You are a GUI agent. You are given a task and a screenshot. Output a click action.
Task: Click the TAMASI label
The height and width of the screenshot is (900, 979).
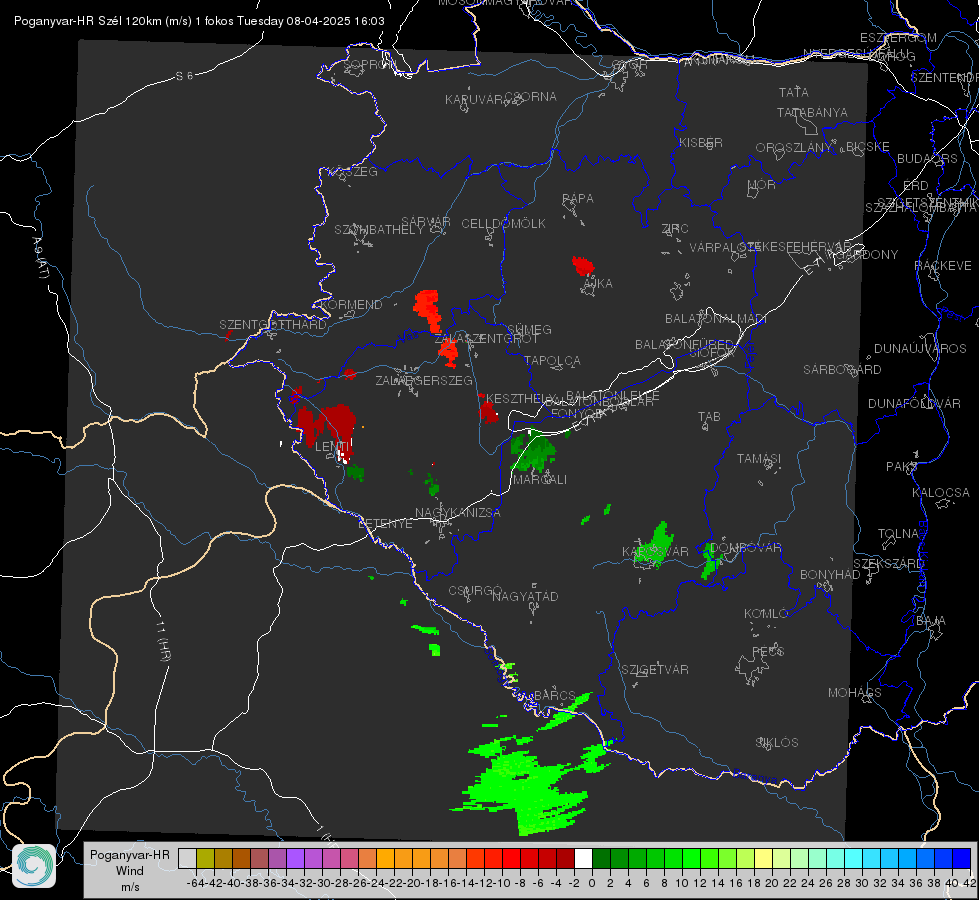pyautogui.click(x=759, y=459)
